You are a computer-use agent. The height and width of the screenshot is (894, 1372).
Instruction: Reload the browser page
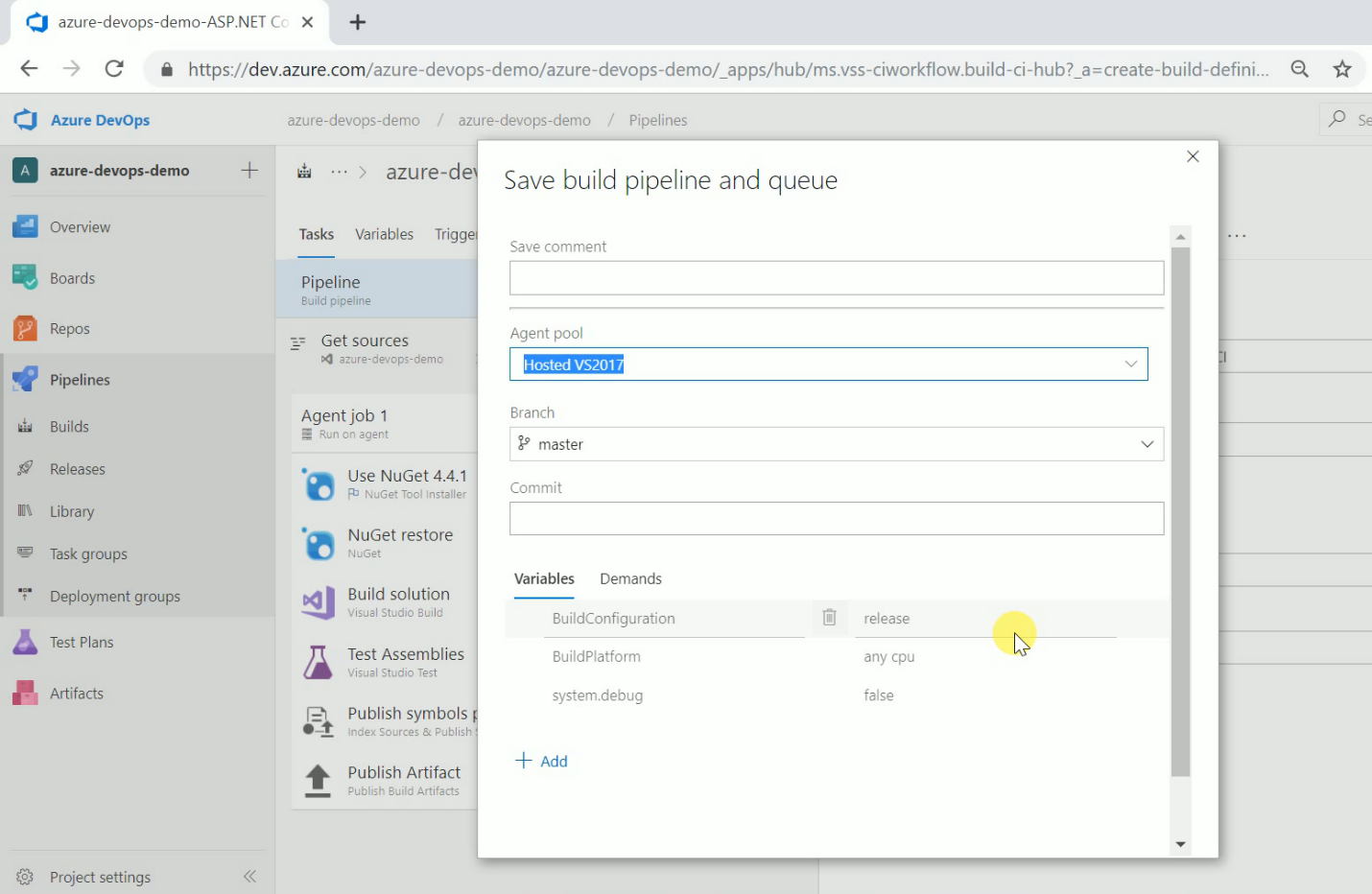point(114,69)
